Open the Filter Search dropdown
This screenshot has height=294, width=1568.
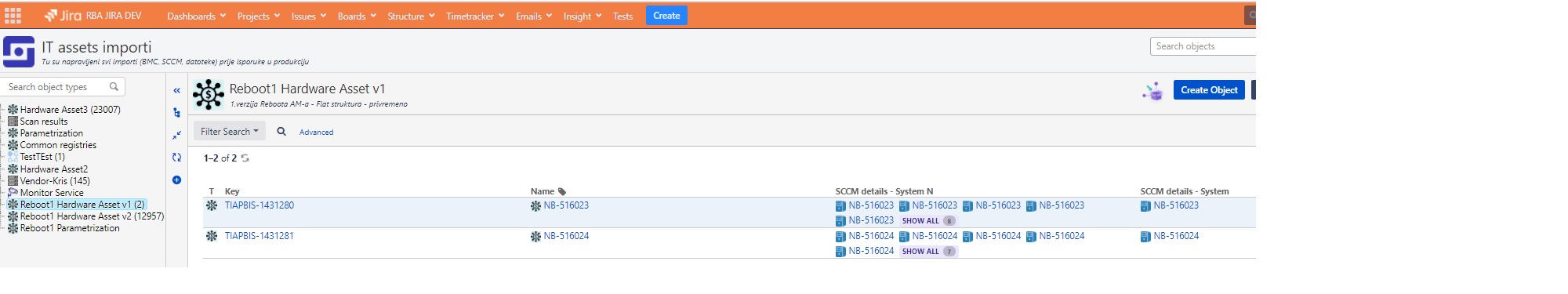pos(230,132)
